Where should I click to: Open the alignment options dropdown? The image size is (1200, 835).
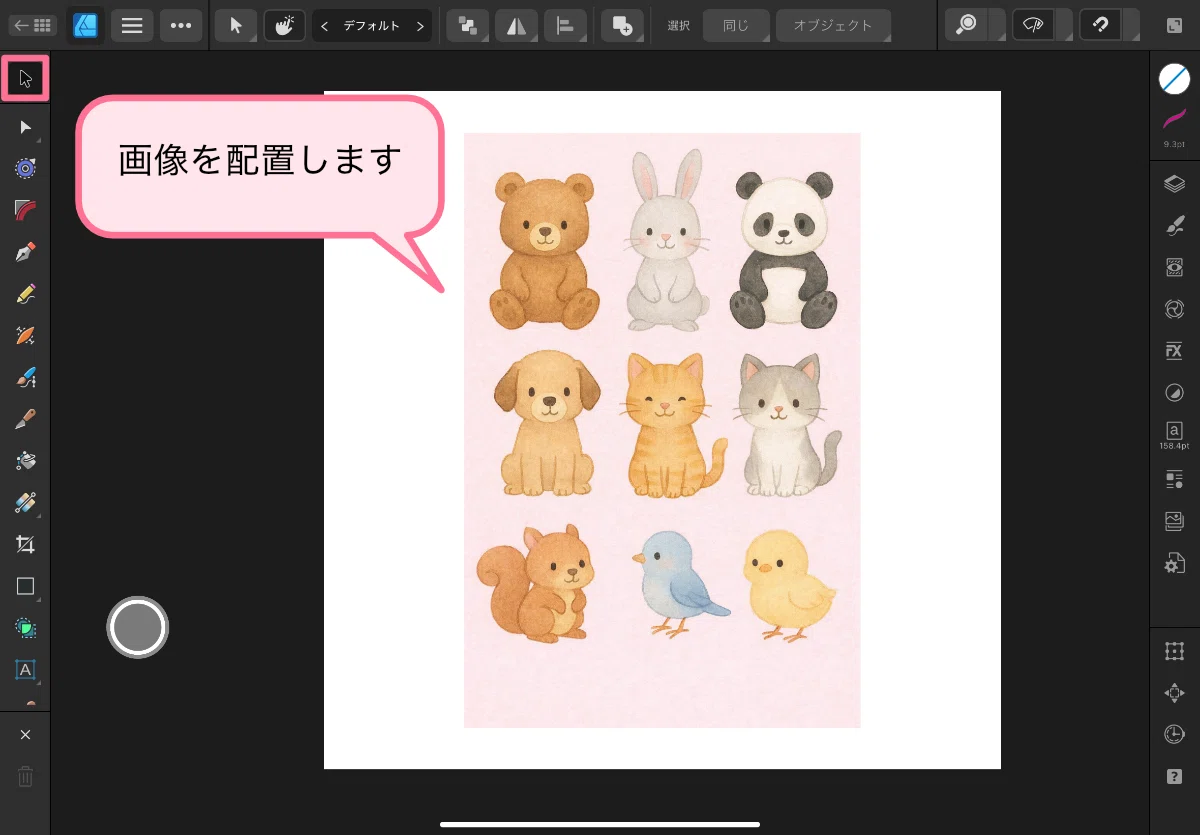coord(566,26)
